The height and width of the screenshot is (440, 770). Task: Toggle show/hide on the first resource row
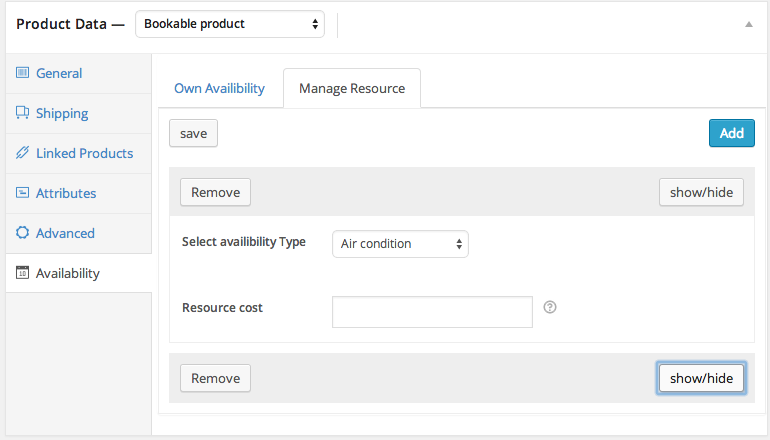tap(701, 192)
